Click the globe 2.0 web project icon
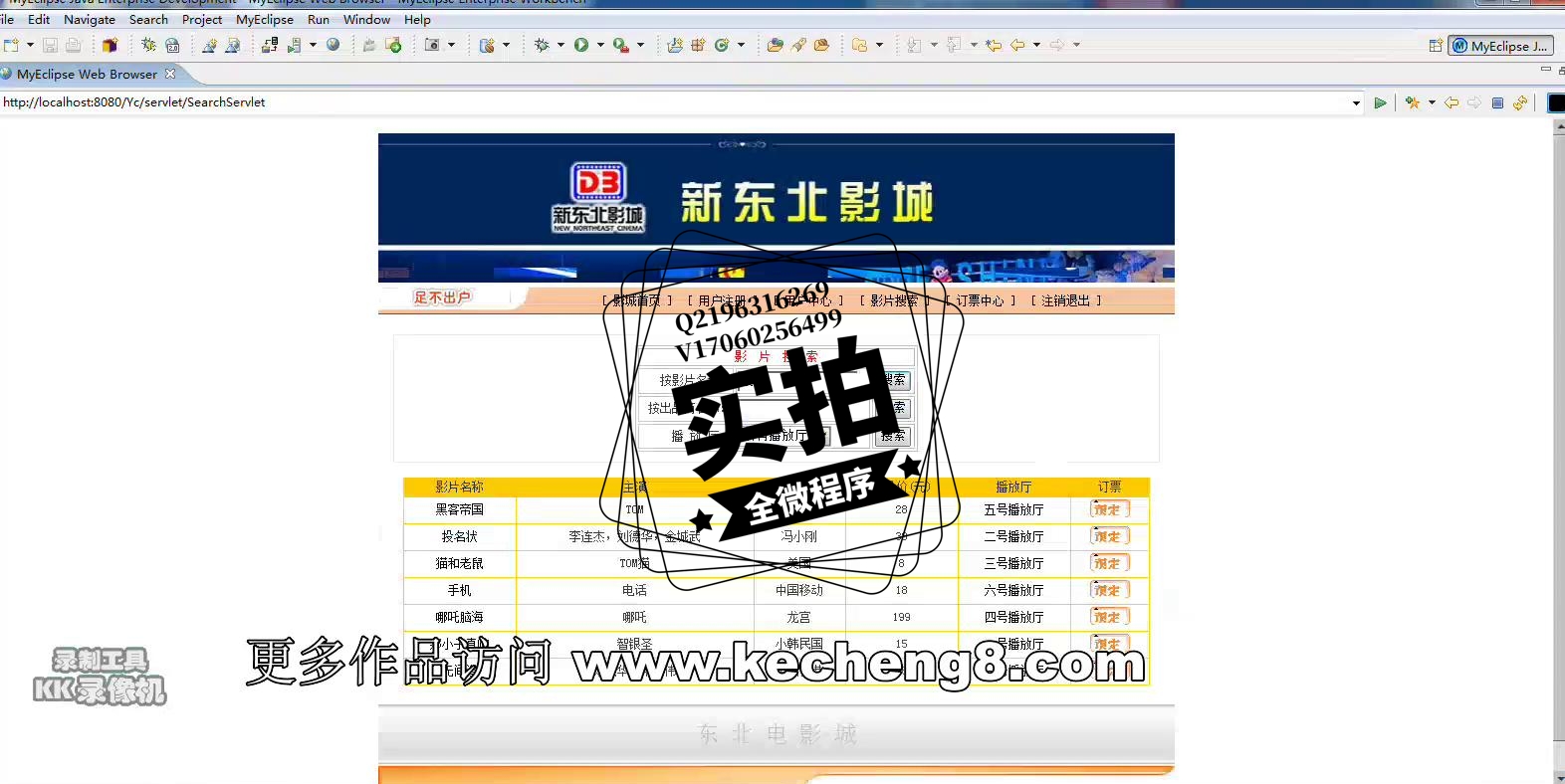The image size is (1565, 784). tap(172, 45)
